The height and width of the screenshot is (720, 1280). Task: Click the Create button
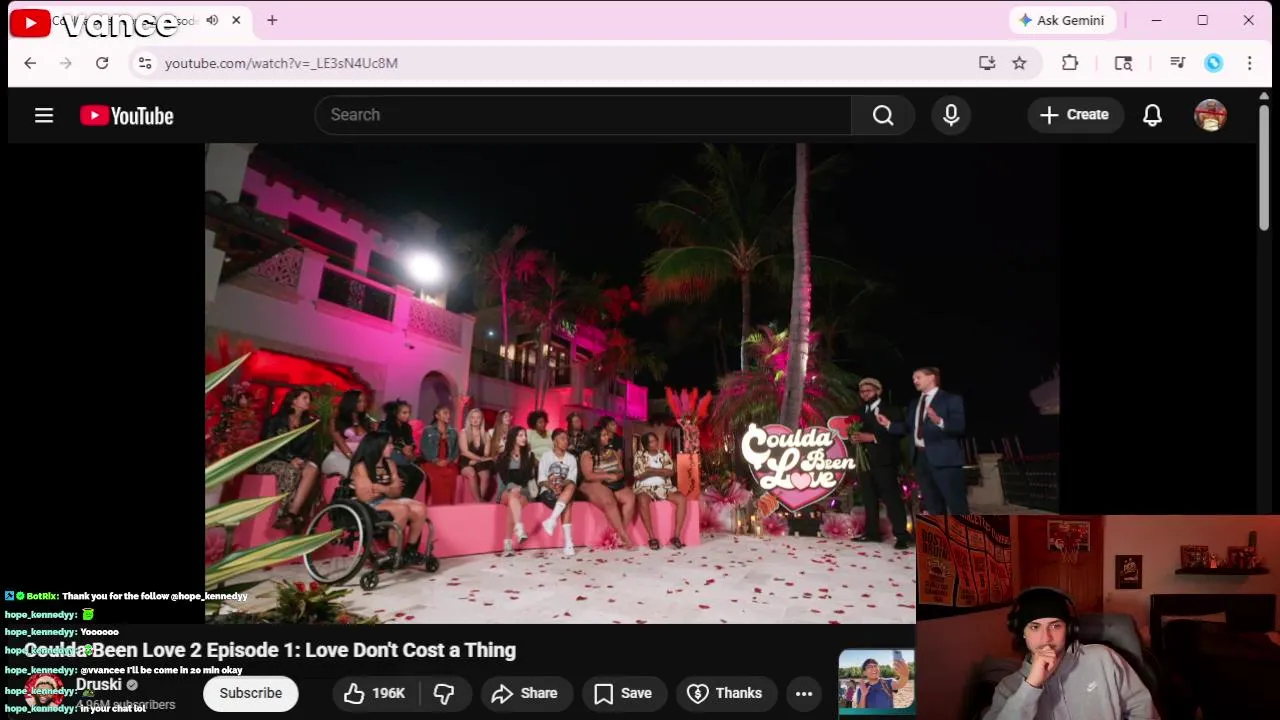click(x=1074, y=115)
